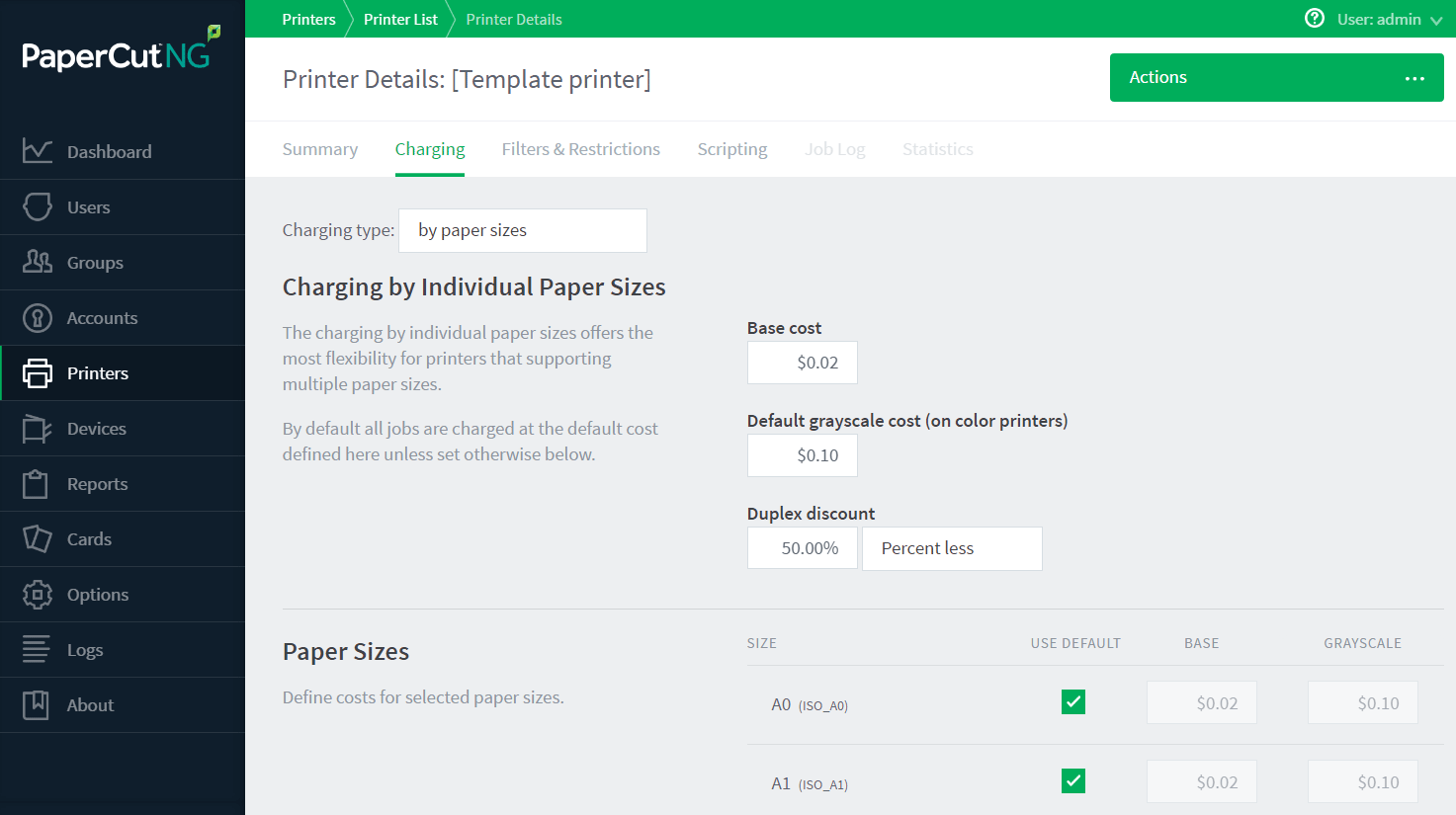
Task: Open the Scripting tab
Action: click(x=732, y=149)
